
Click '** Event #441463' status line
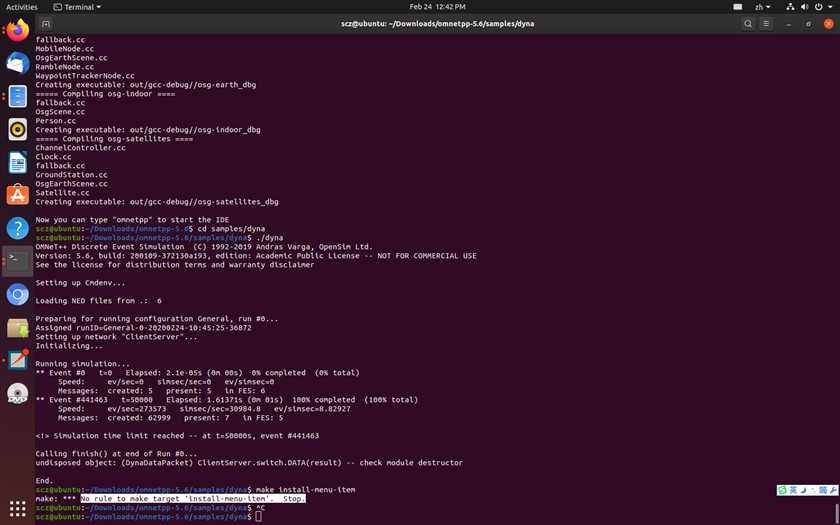coord(227,400)
